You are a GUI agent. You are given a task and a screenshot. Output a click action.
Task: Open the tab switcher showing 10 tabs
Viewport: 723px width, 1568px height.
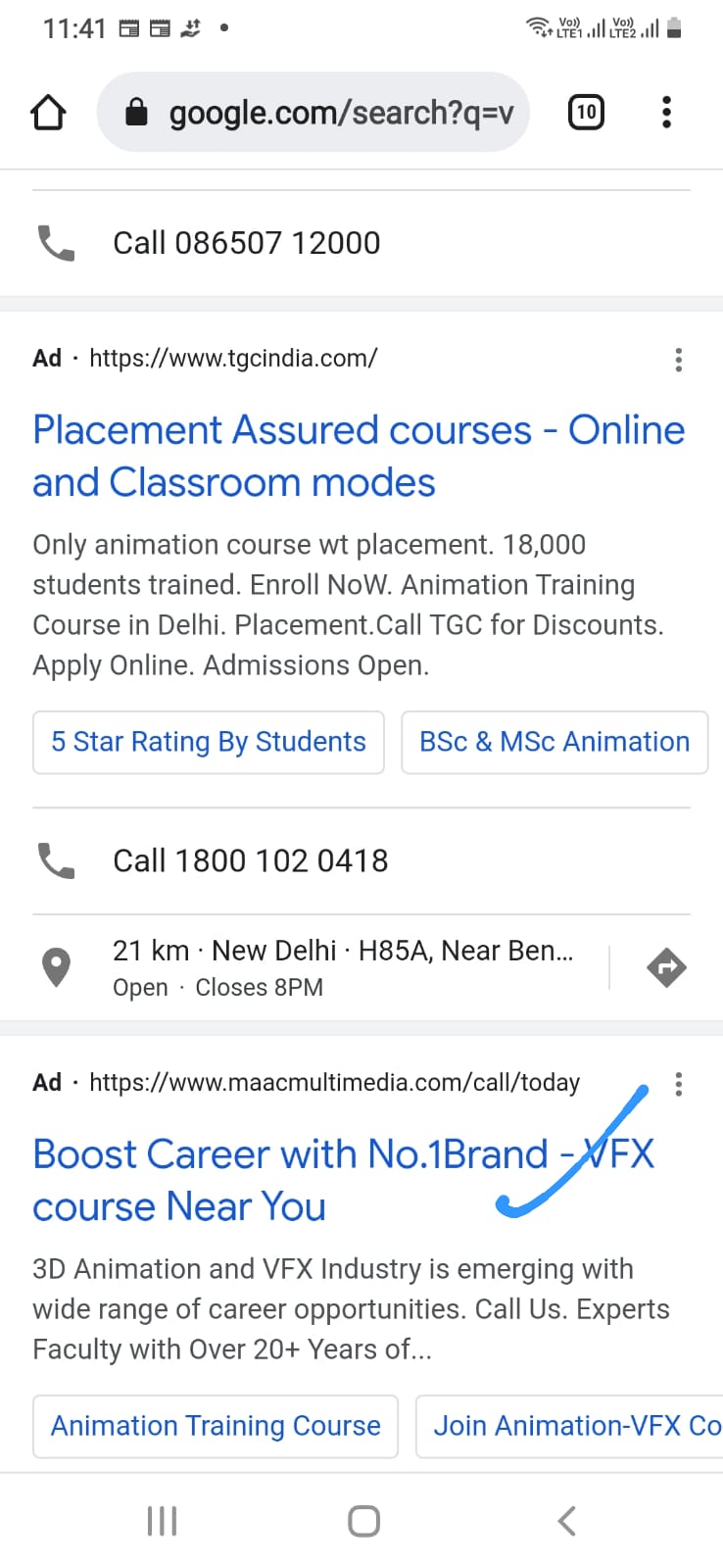pyautogui.click(x=586, y=112)
